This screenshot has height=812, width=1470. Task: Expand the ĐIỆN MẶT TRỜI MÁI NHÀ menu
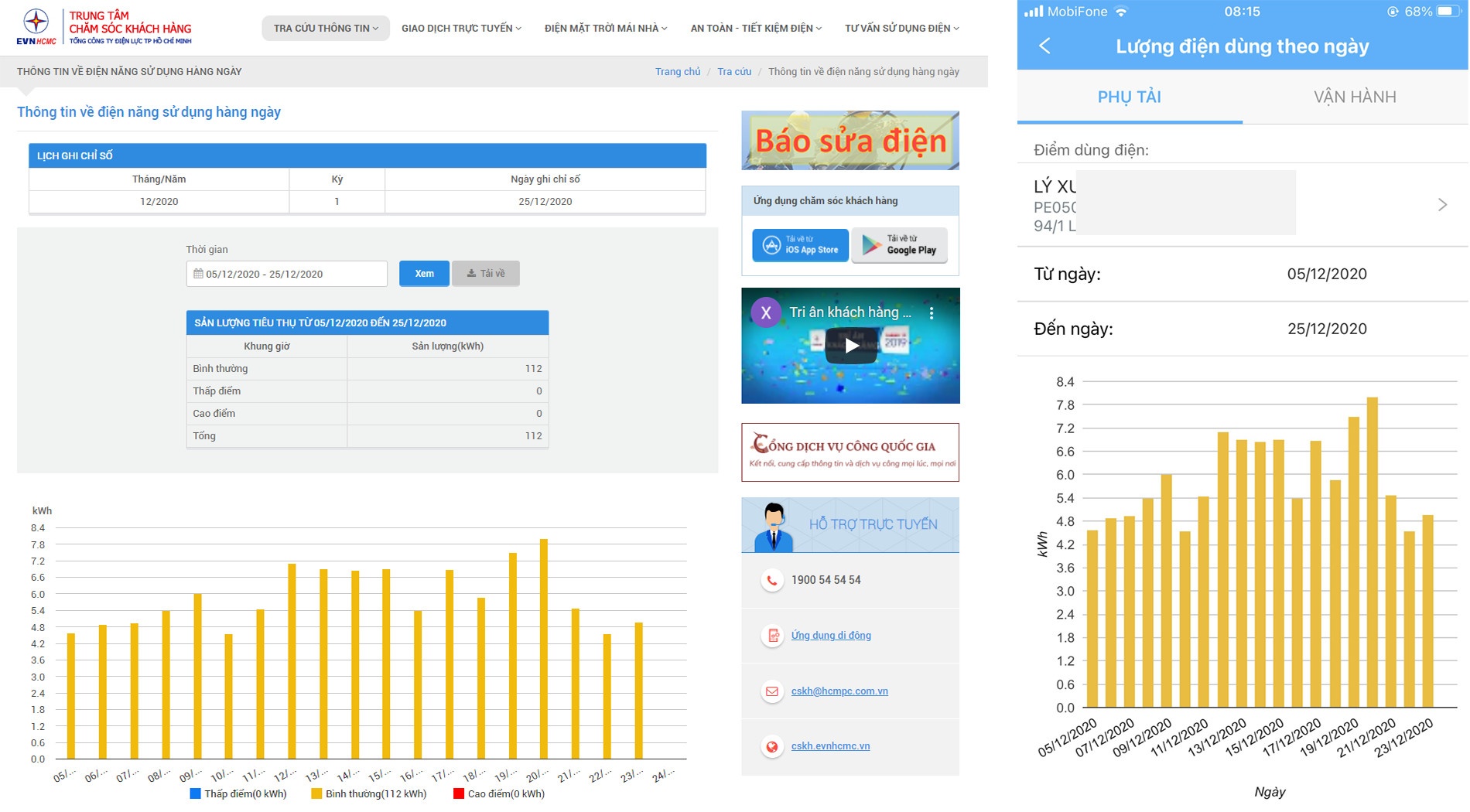(605, 29)
